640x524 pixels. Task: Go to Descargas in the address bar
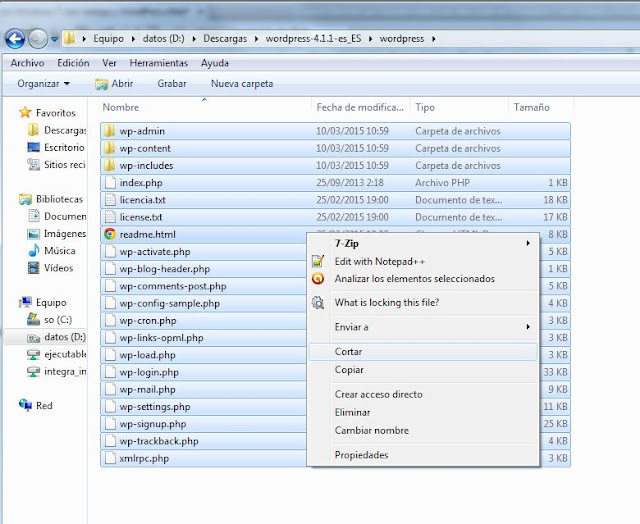(225, 39)
